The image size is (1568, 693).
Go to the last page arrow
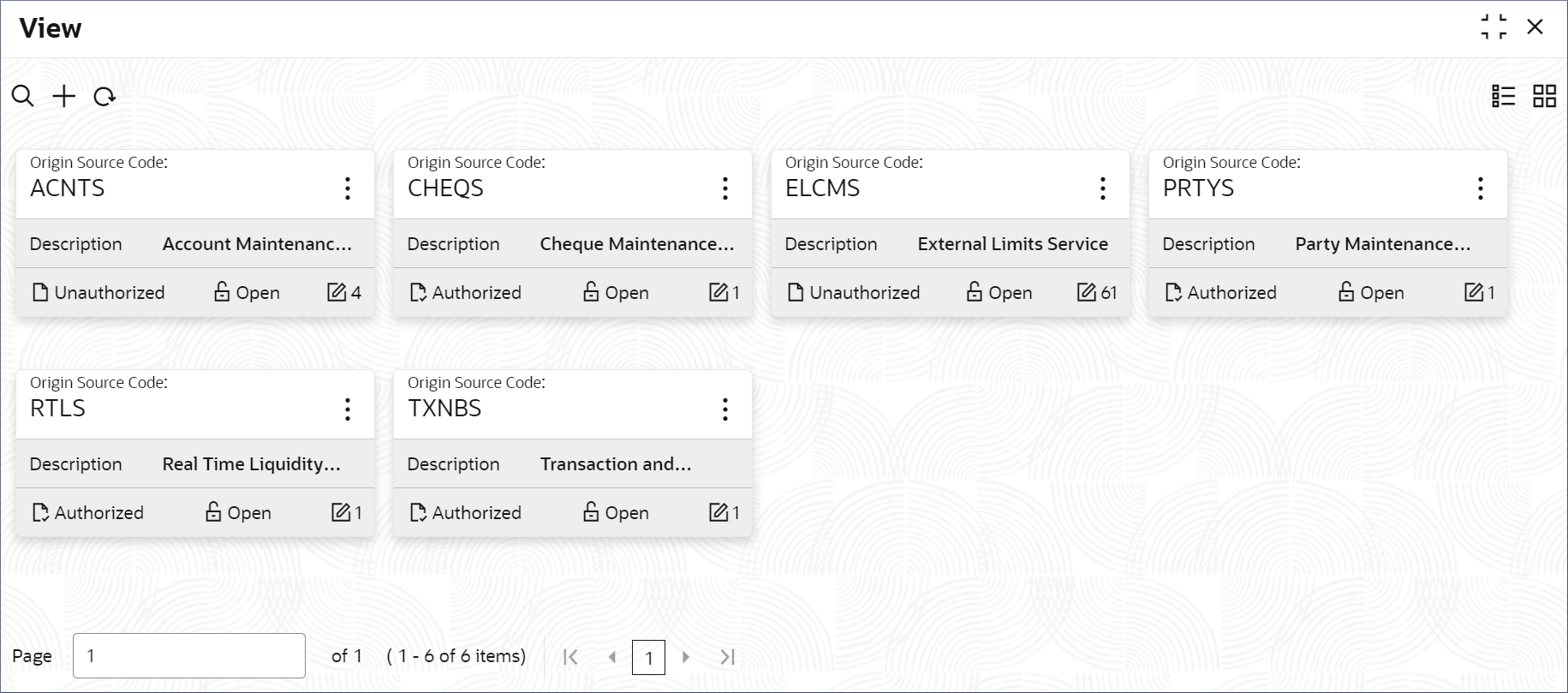click(728, 657)
